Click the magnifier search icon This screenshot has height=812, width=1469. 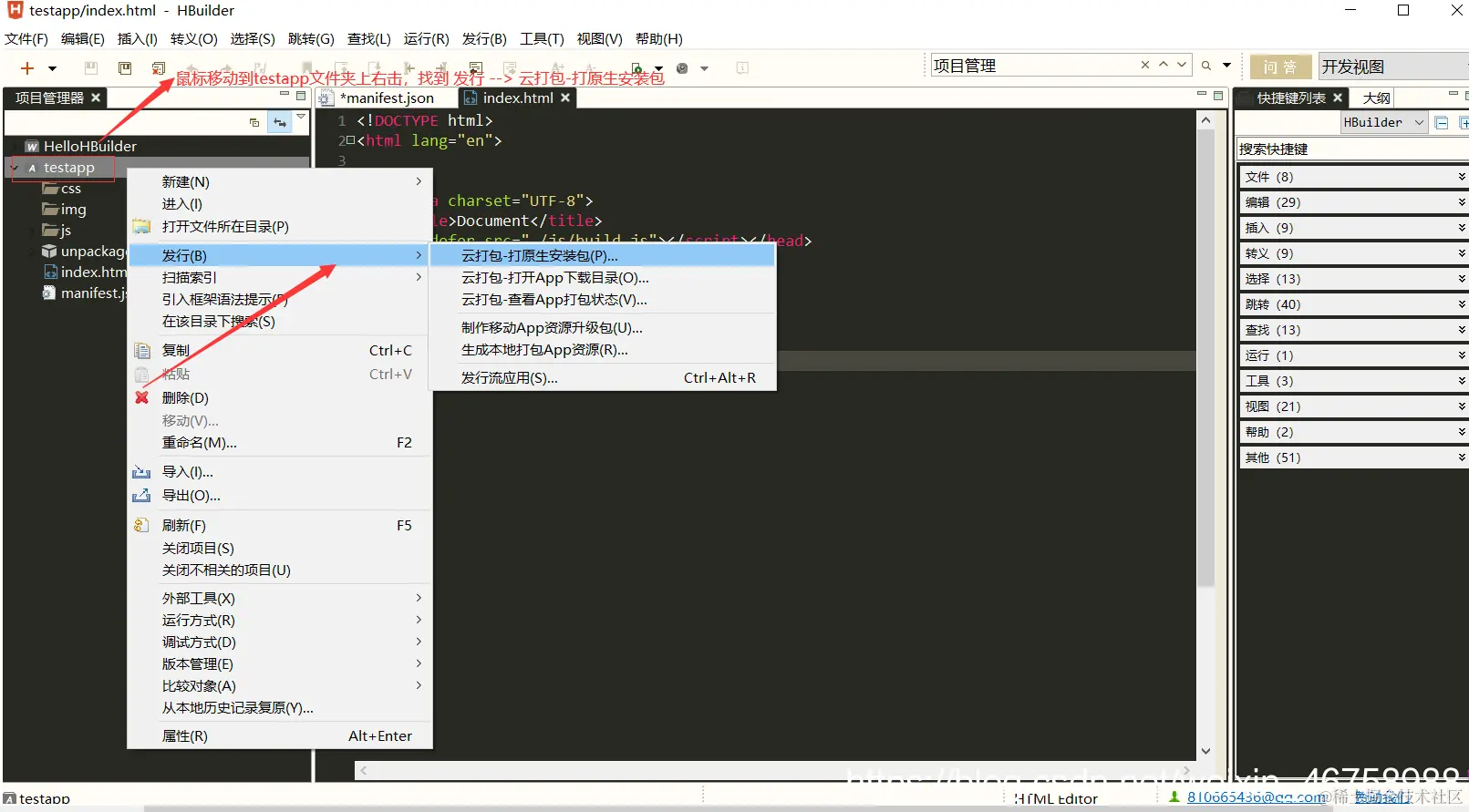[x=1206, y=66]
